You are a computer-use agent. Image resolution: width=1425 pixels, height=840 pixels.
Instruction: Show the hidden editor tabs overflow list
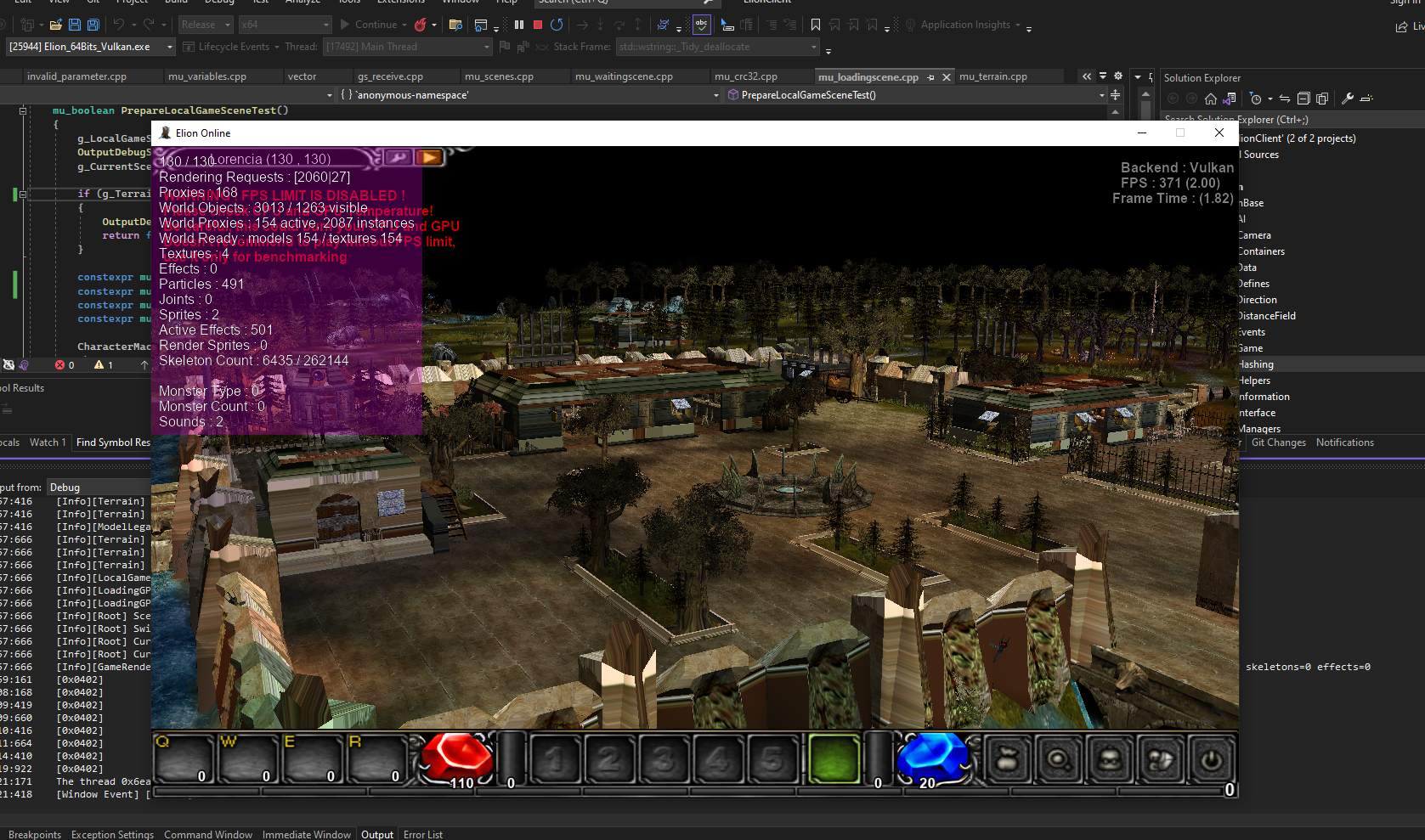(x=1103, y=76)
